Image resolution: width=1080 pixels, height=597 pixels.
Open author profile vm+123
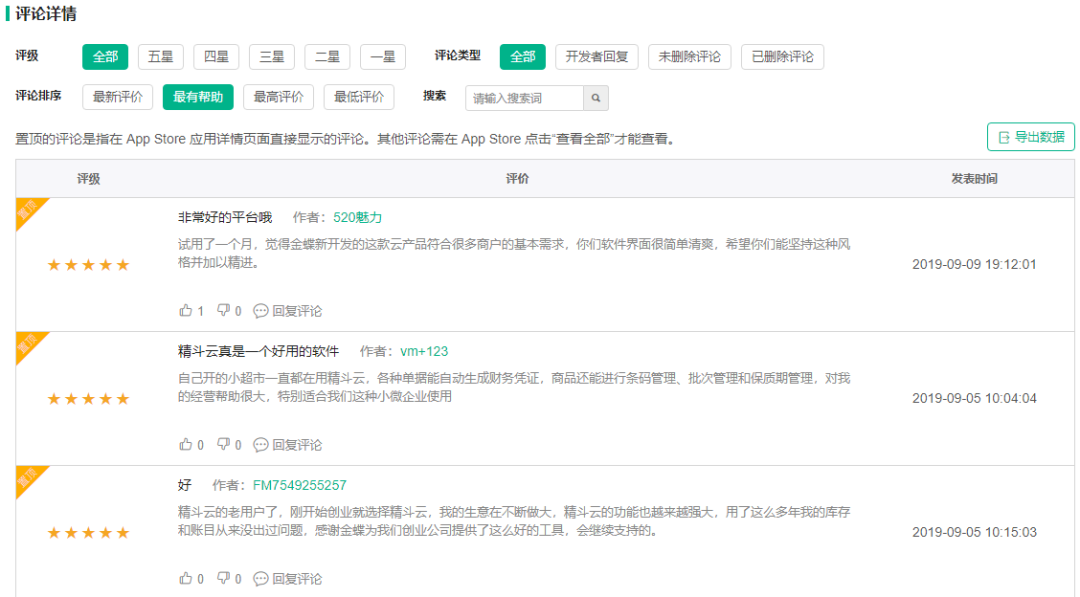point(424,351)
